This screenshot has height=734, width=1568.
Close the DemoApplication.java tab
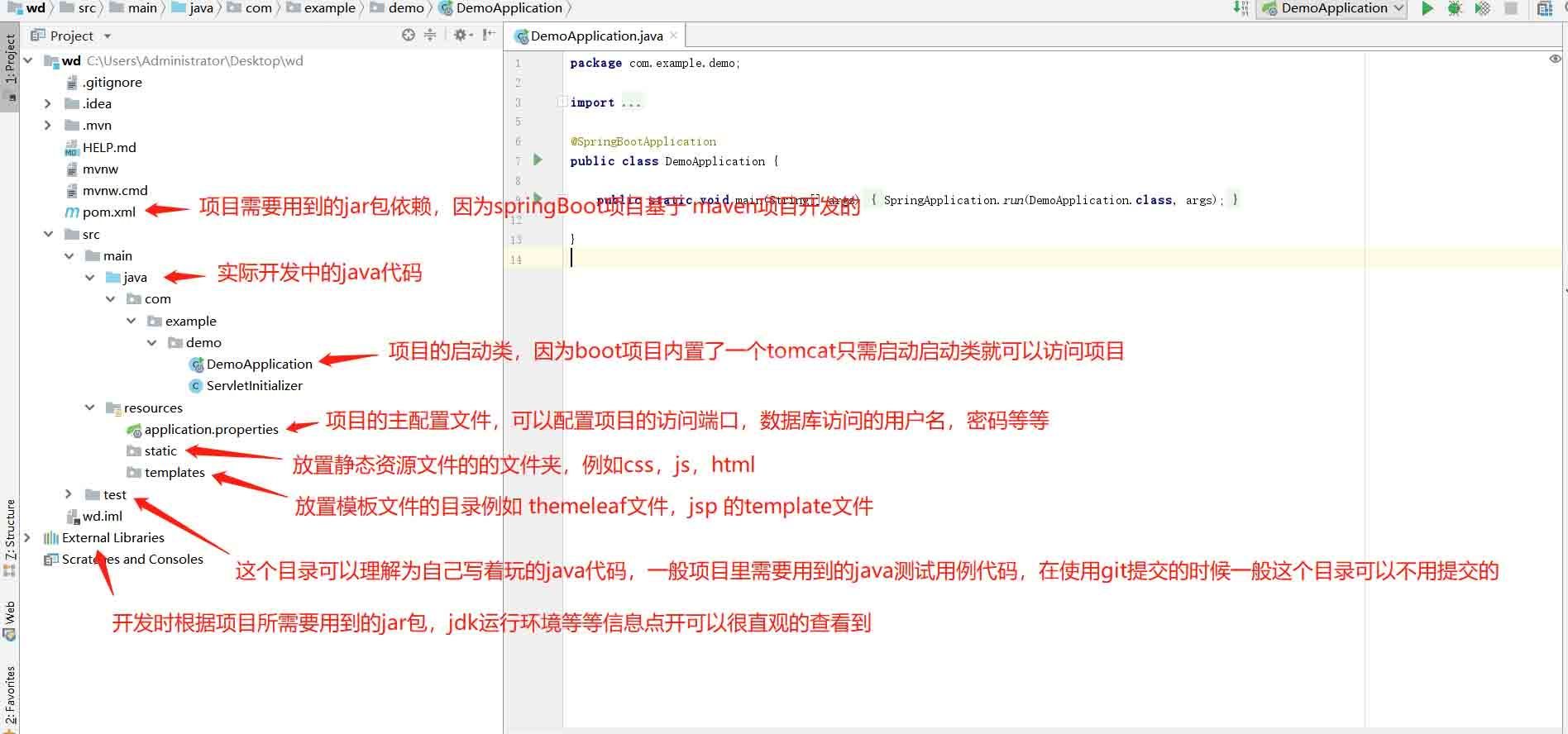(674, 35)
